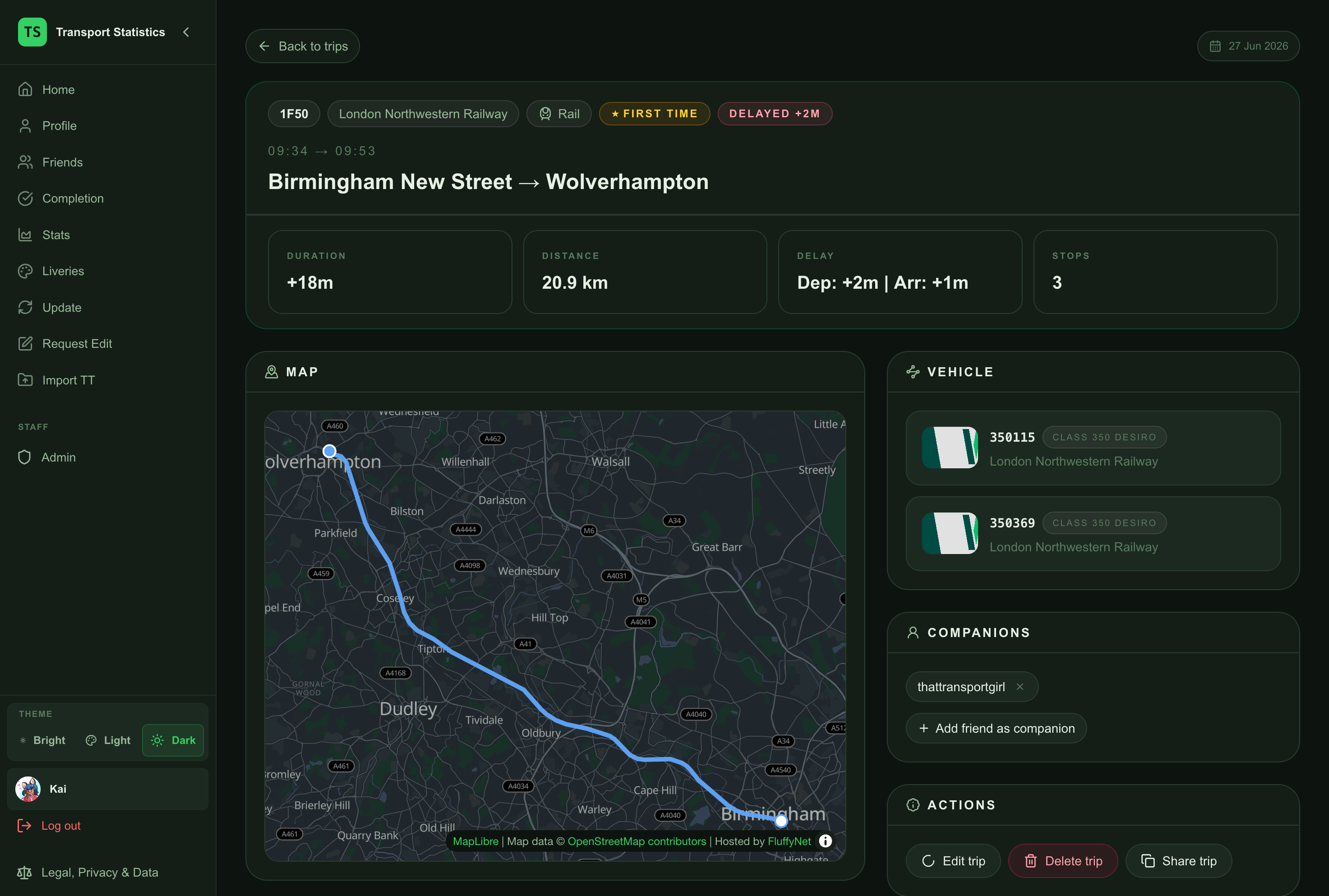Toggle the map attribution info icon
The width and height of the screenshot is (1329, 896).
(825, 841)
